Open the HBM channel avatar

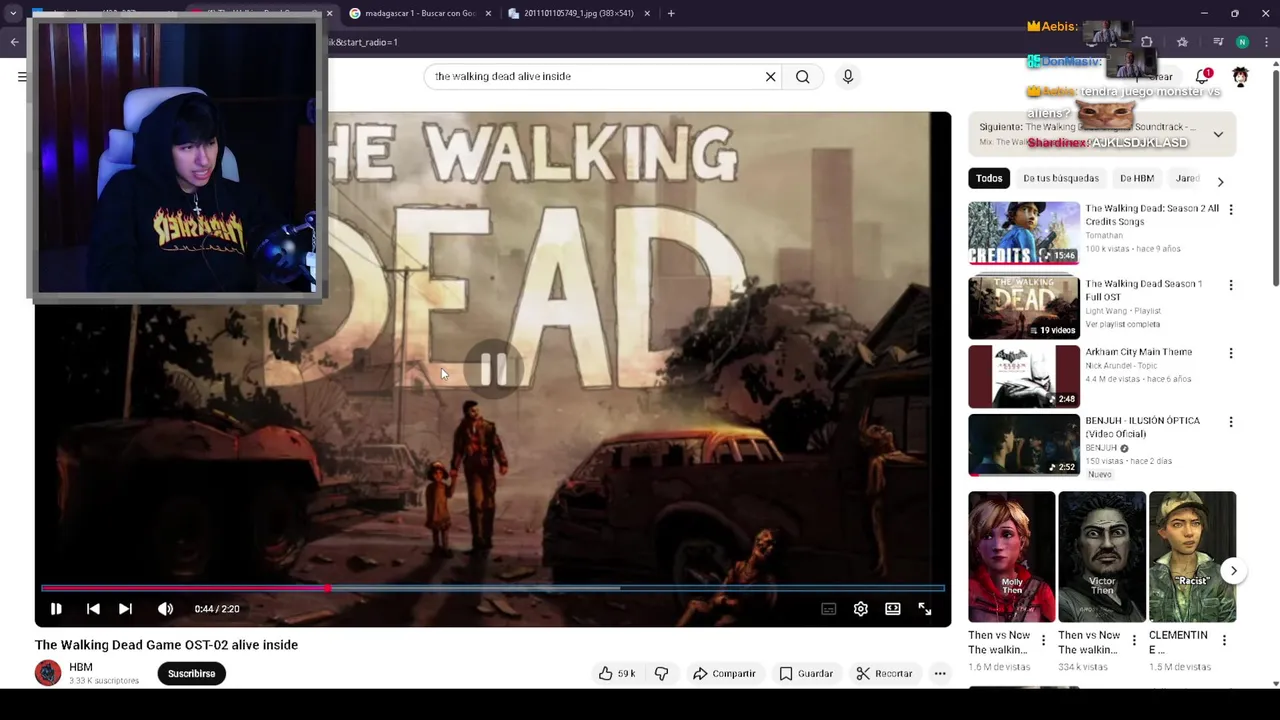click(x=48, y=673)
